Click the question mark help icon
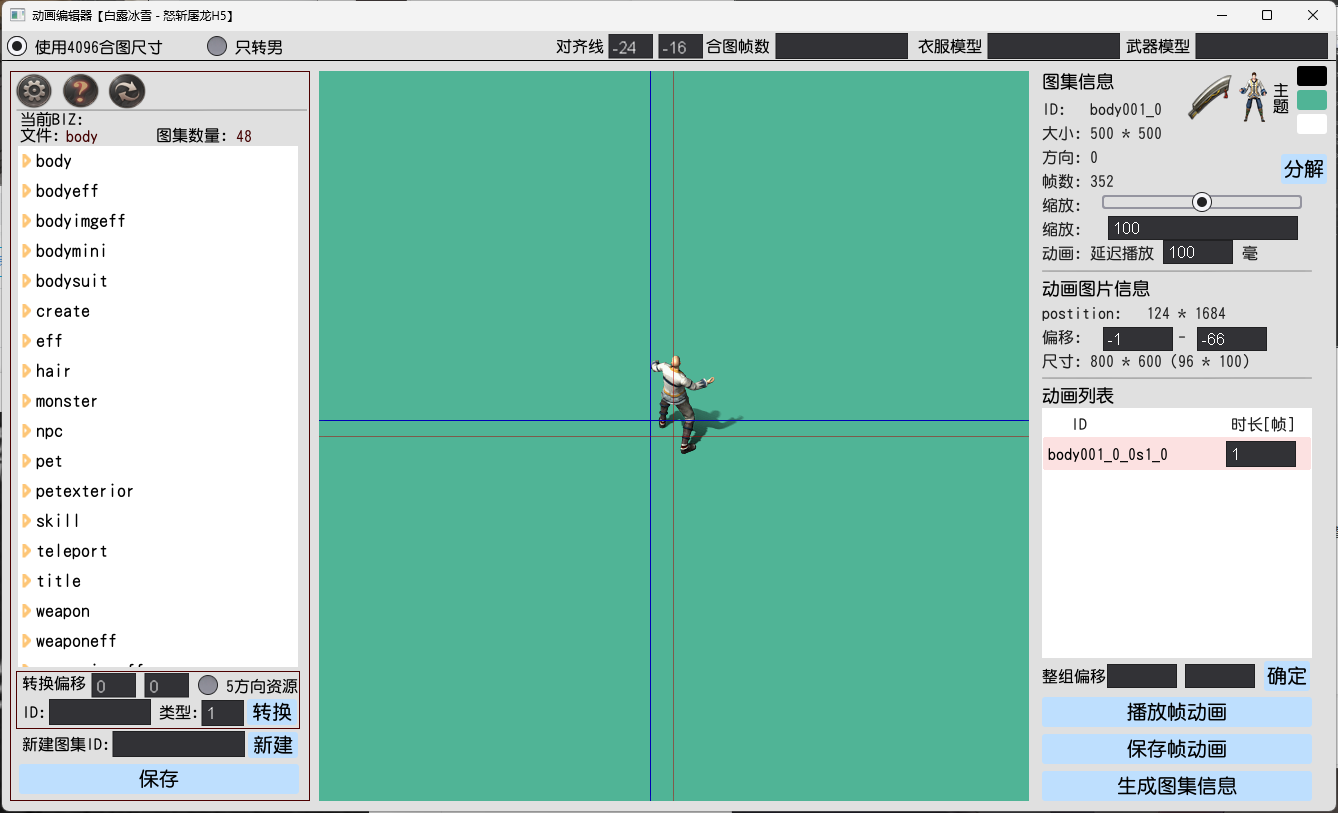1338x813 pixels. [81, 91]
